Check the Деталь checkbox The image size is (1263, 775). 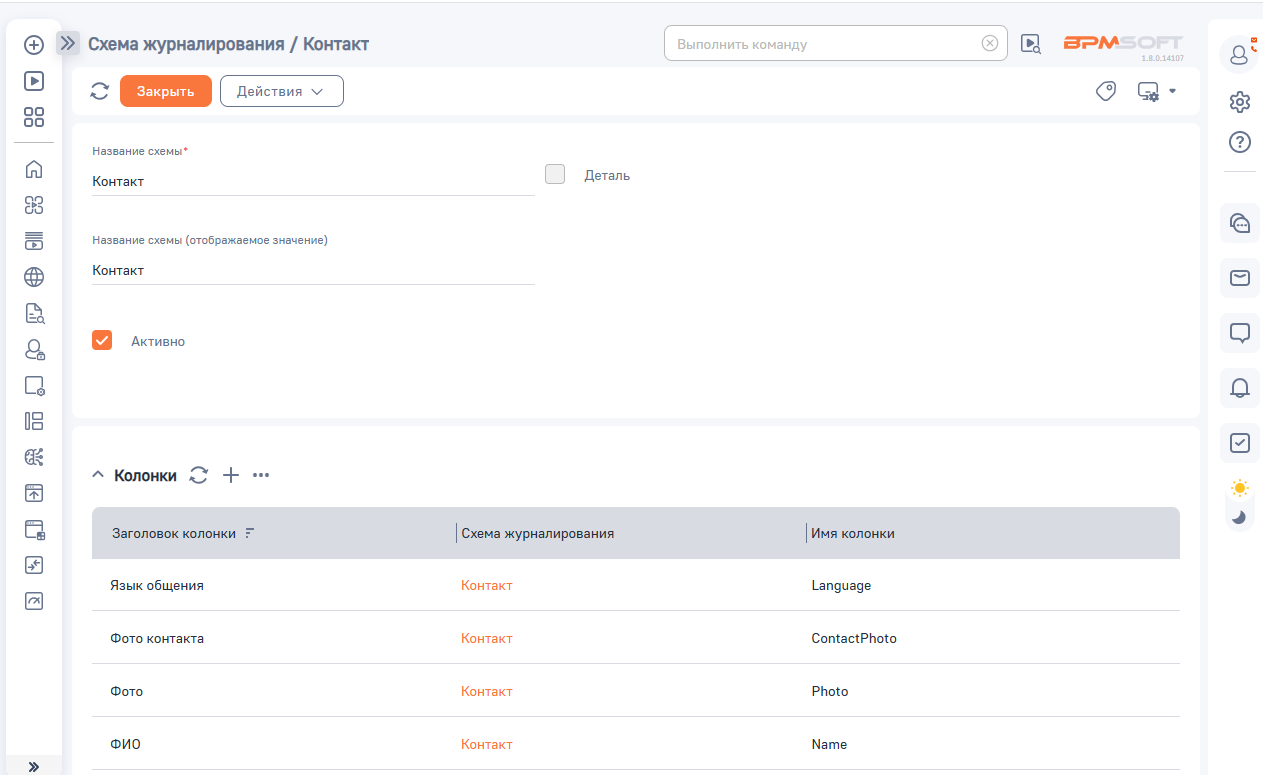tap(555, 175)
